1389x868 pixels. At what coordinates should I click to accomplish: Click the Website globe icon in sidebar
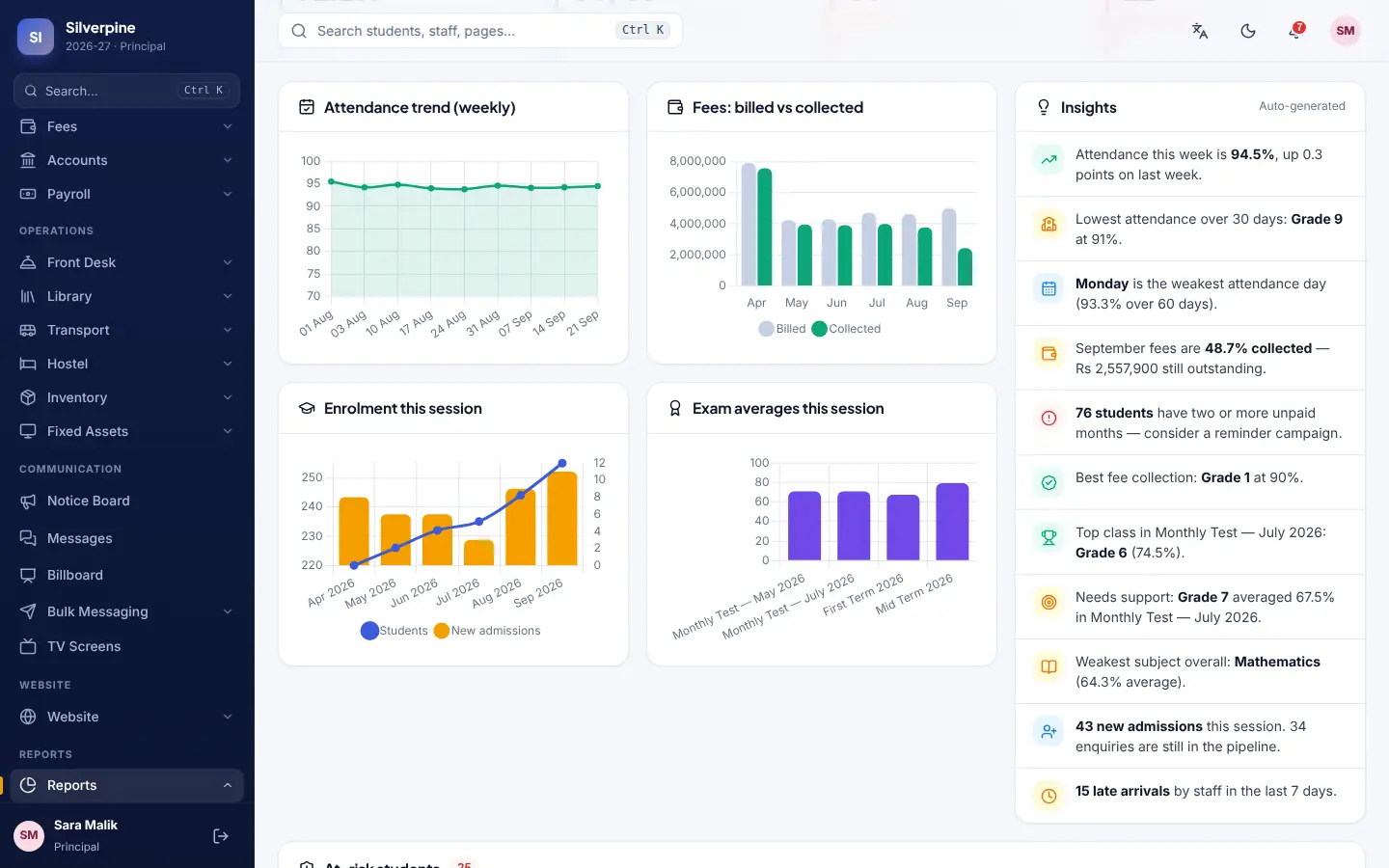28,717
